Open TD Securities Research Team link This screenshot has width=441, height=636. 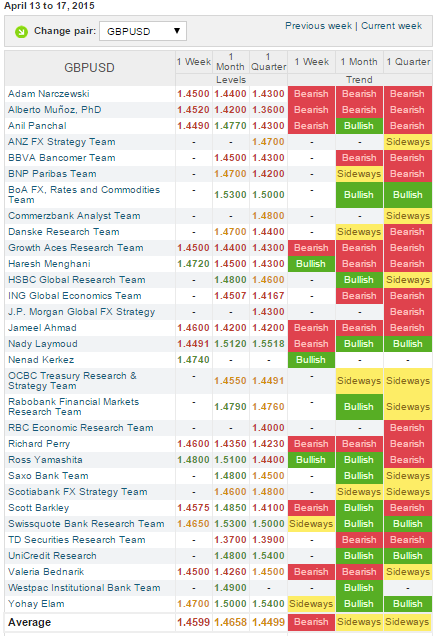pyautogui.click(x=77, y=540)
